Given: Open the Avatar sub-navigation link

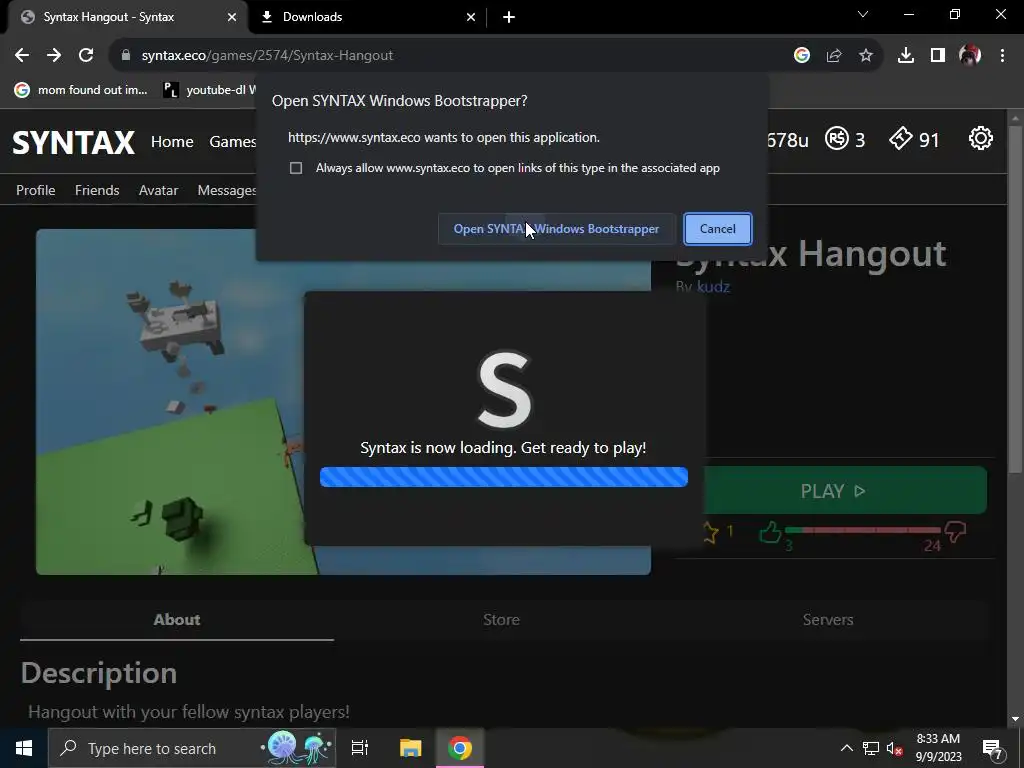Looking at the screenshot, I should pyautogui.click(x=158, y=190).
